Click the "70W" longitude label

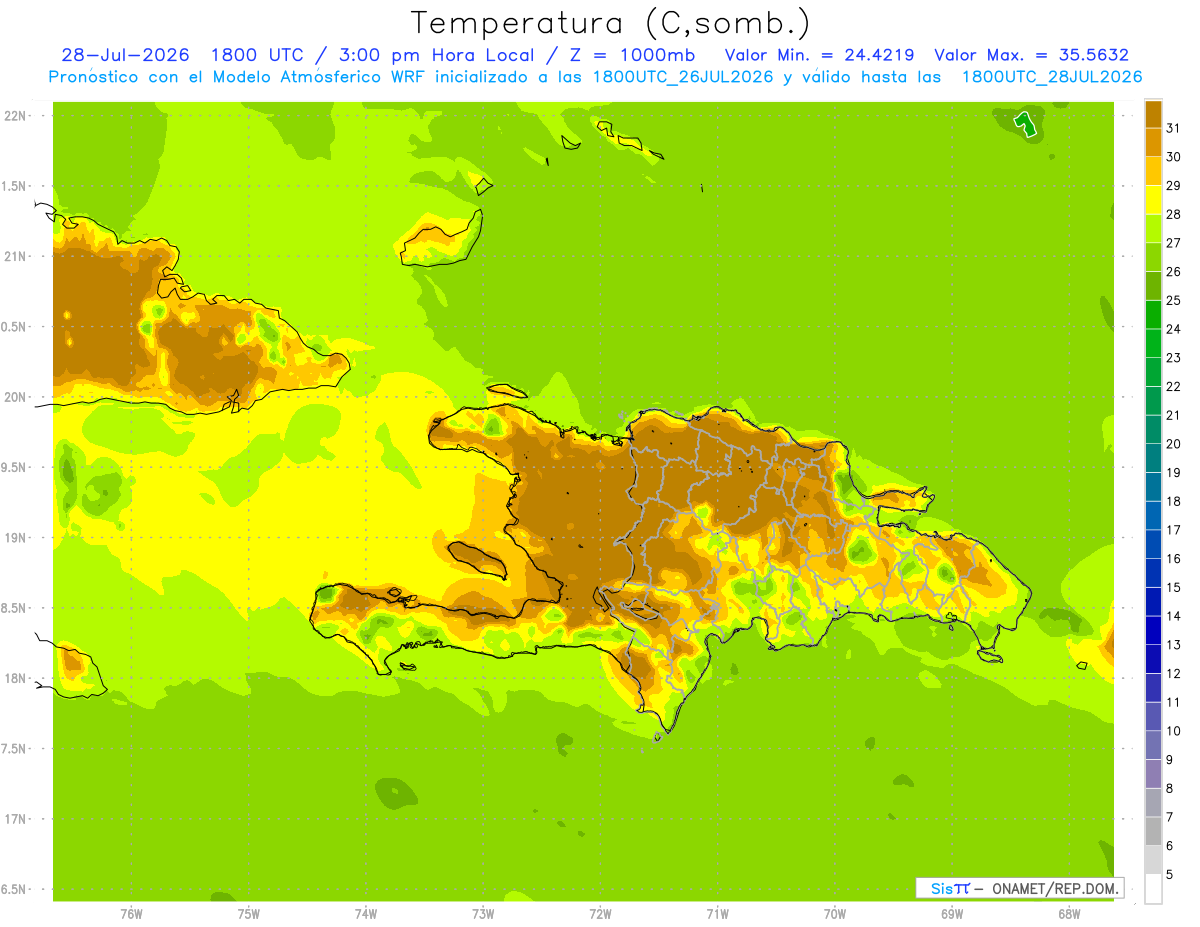pos(835,914)
